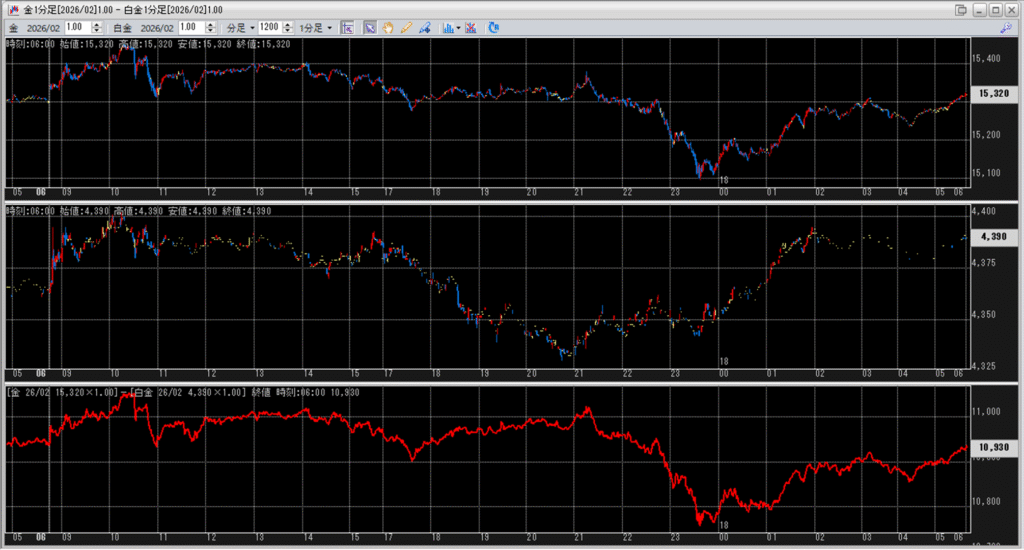Click the delete indicators chart icon
Image resolution: width=1024 pixels, height=550 pixels.
pyautogui.click(x=471, y=27)
